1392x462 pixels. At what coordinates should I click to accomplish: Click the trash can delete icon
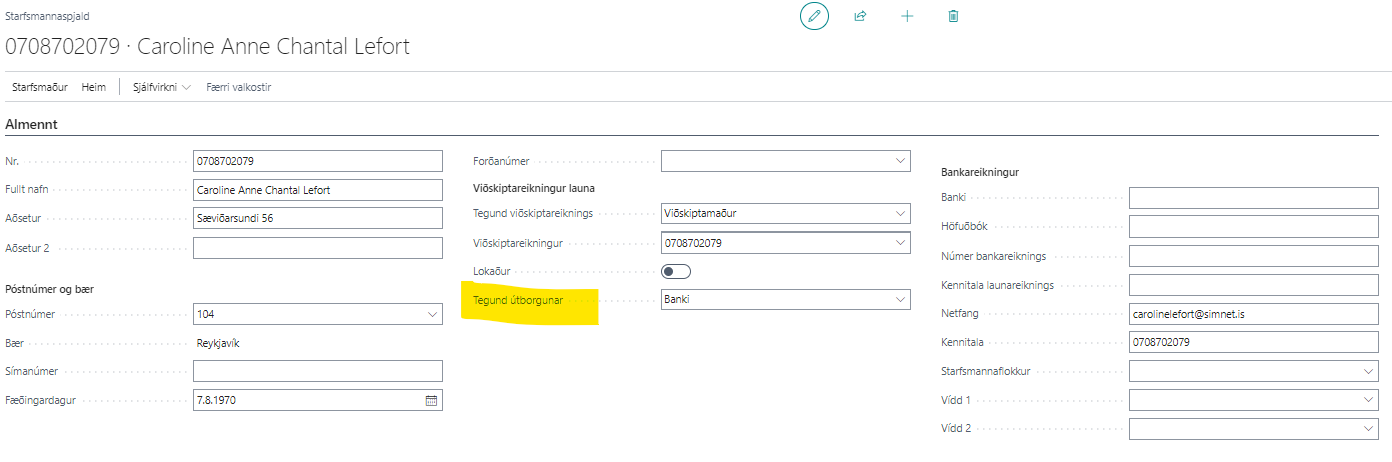coord(953,16)
